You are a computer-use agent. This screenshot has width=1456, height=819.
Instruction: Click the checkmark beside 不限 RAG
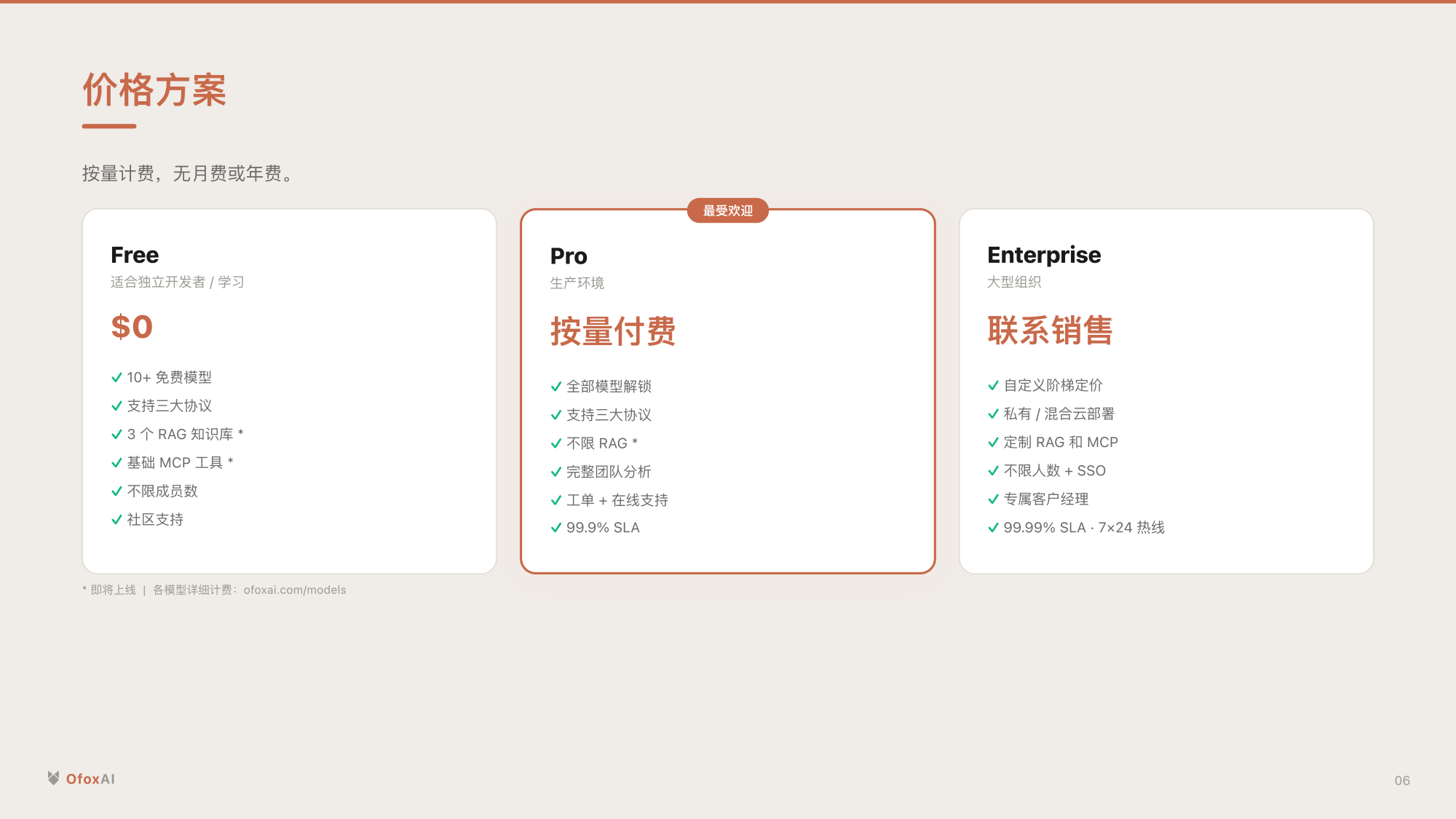(555, 443)
